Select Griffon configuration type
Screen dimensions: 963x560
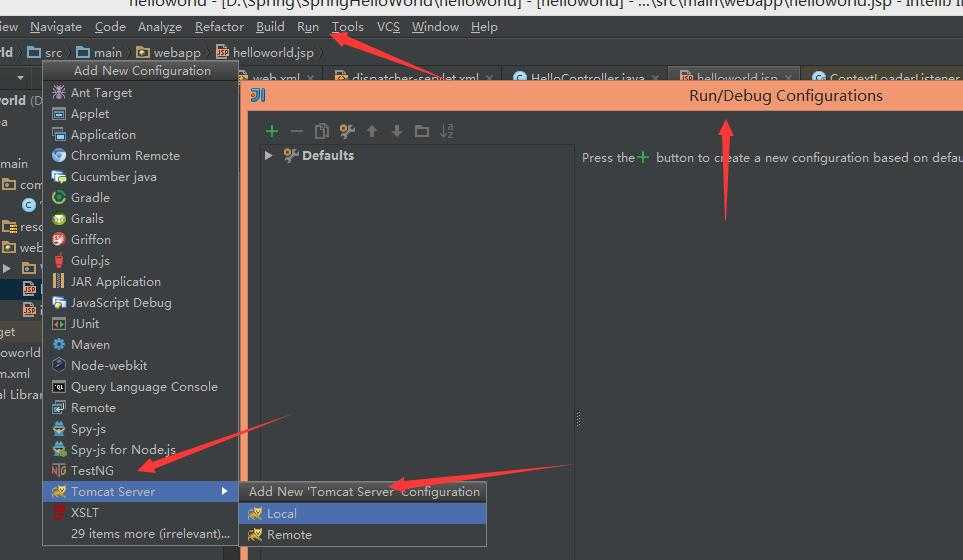pos(141,239)
